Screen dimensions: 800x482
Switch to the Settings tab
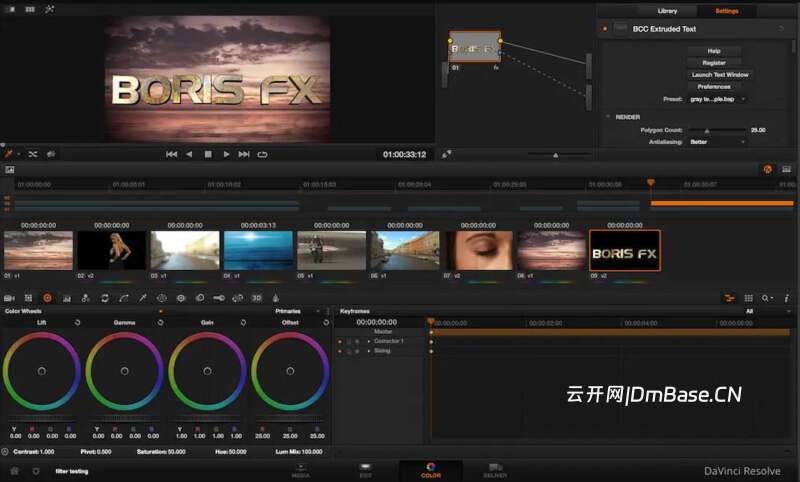tap(727, 11)
